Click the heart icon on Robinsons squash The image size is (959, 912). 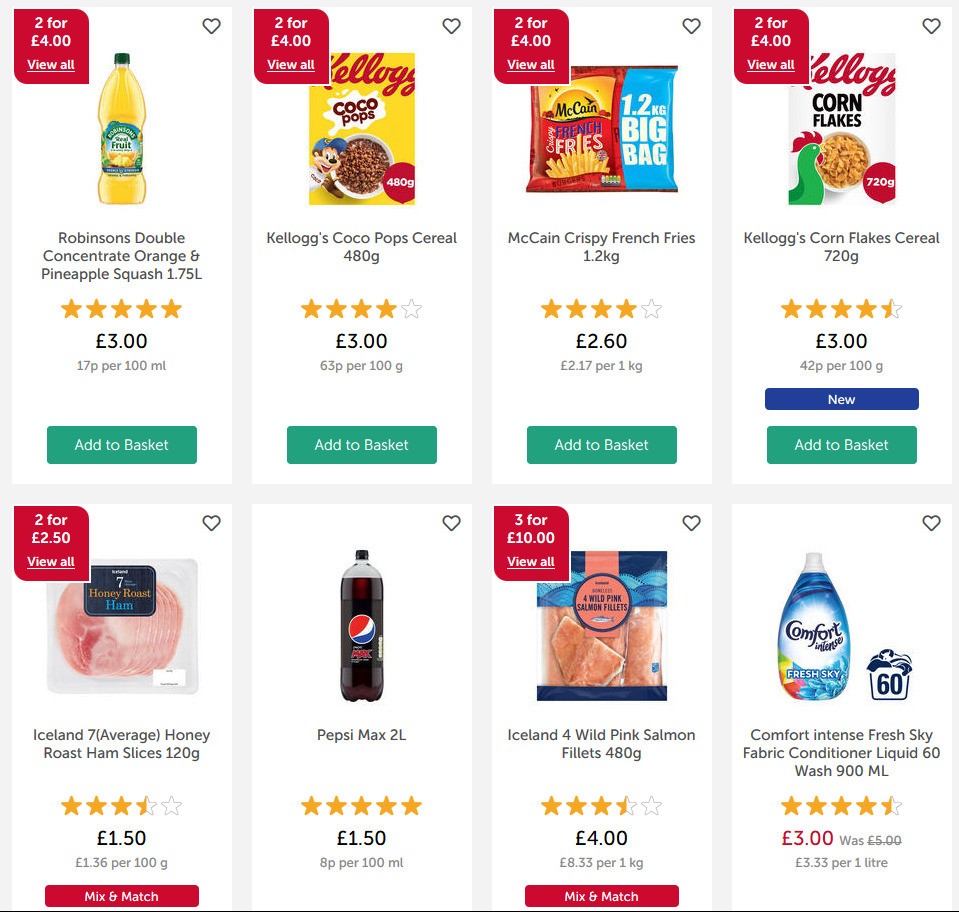(x=211, y=27)
